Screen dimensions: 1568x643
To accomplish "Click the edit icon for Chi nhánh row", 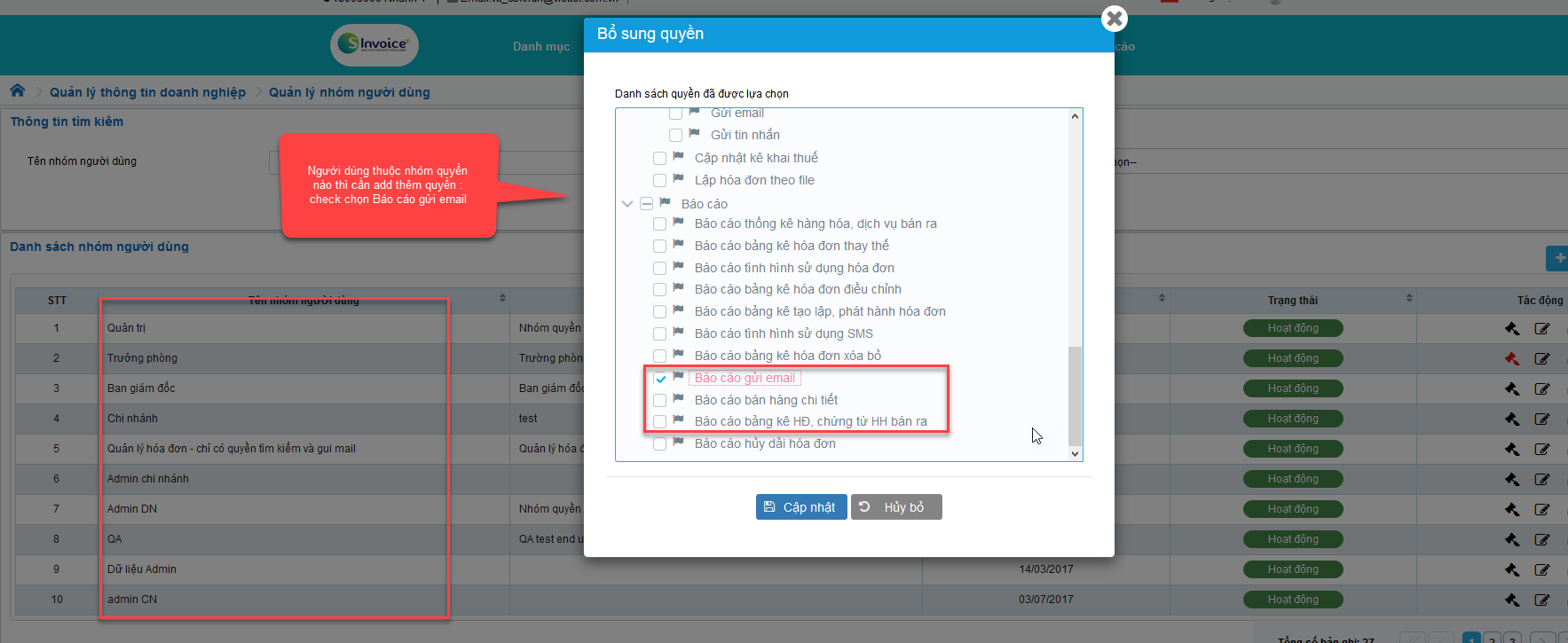I will coord(1542,420).
